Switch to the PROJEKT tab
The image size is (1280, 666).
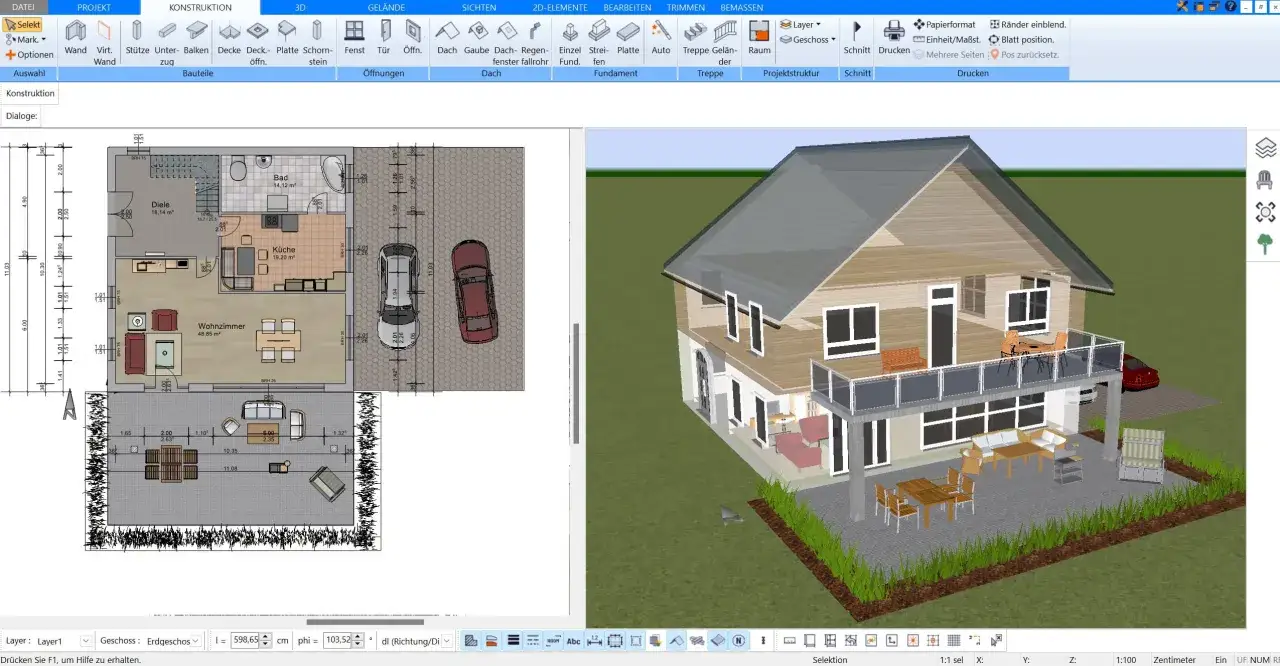(x=94, y=7)
